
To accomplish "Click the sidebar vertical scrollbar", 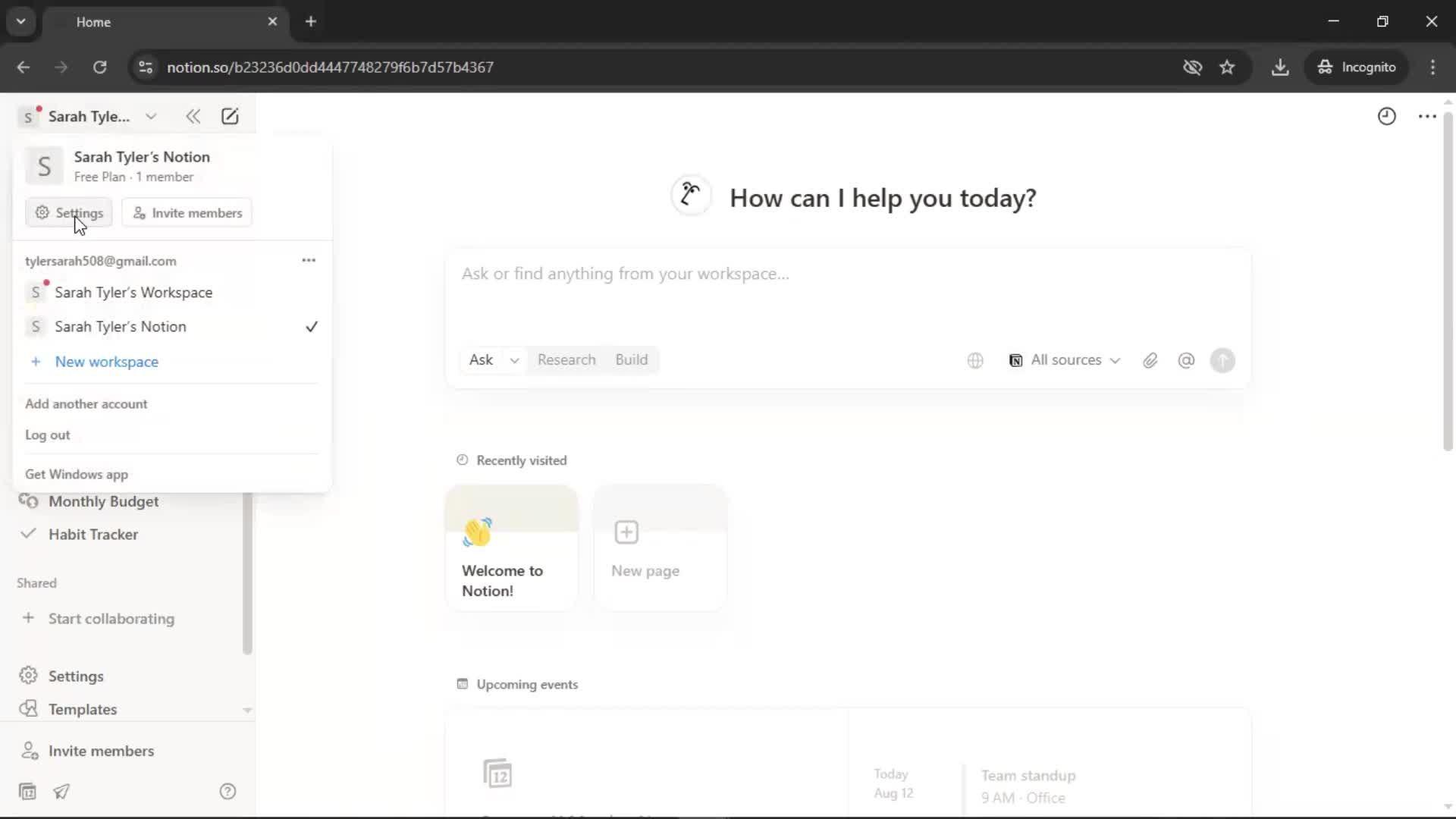I will pos(247,573).
